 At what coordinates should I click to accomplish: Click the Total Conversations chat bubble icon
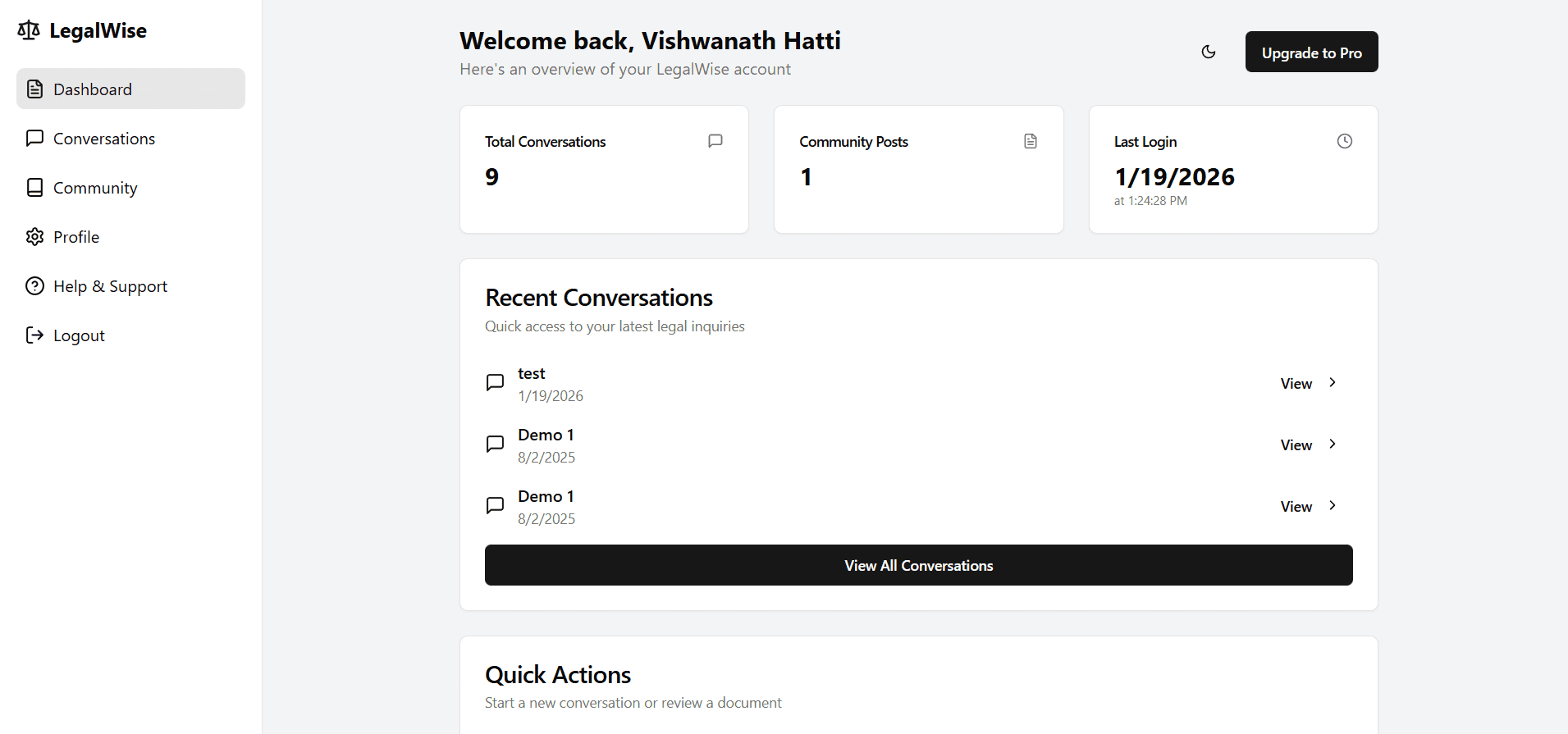click(x=715, y=141)
